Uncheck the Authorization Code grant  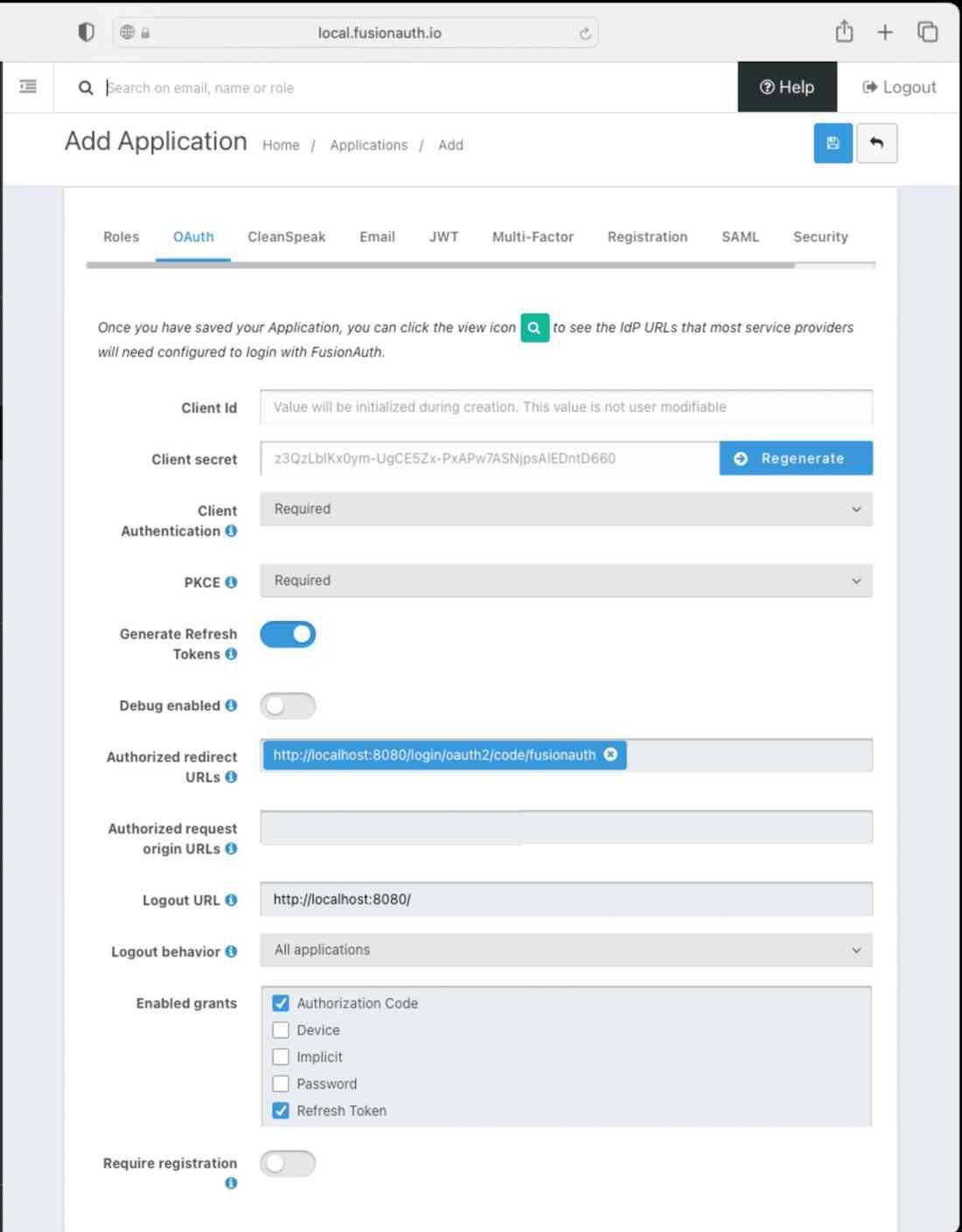pyautogui.click(x=281, y=1004)
